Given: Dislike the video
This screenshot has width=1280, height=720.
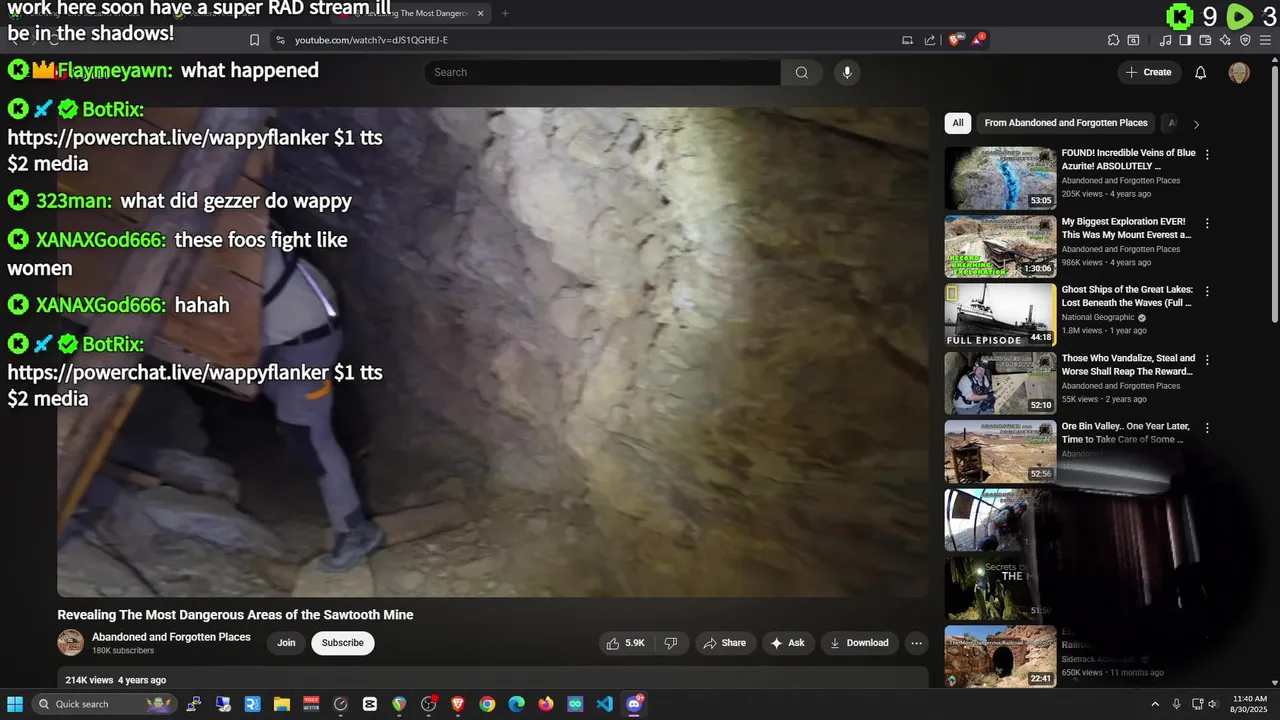Looking at the screenshot, I should pyautogui.click(x=671, y=643).
